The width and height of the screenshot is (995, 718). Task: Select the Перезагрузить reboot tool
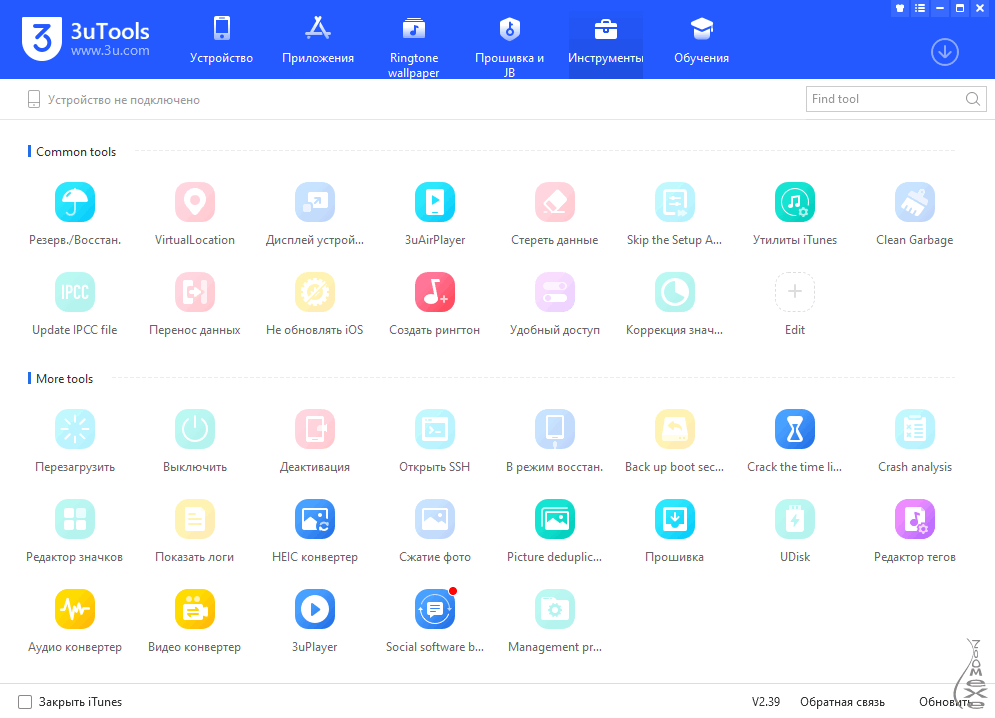coord(75,429)
